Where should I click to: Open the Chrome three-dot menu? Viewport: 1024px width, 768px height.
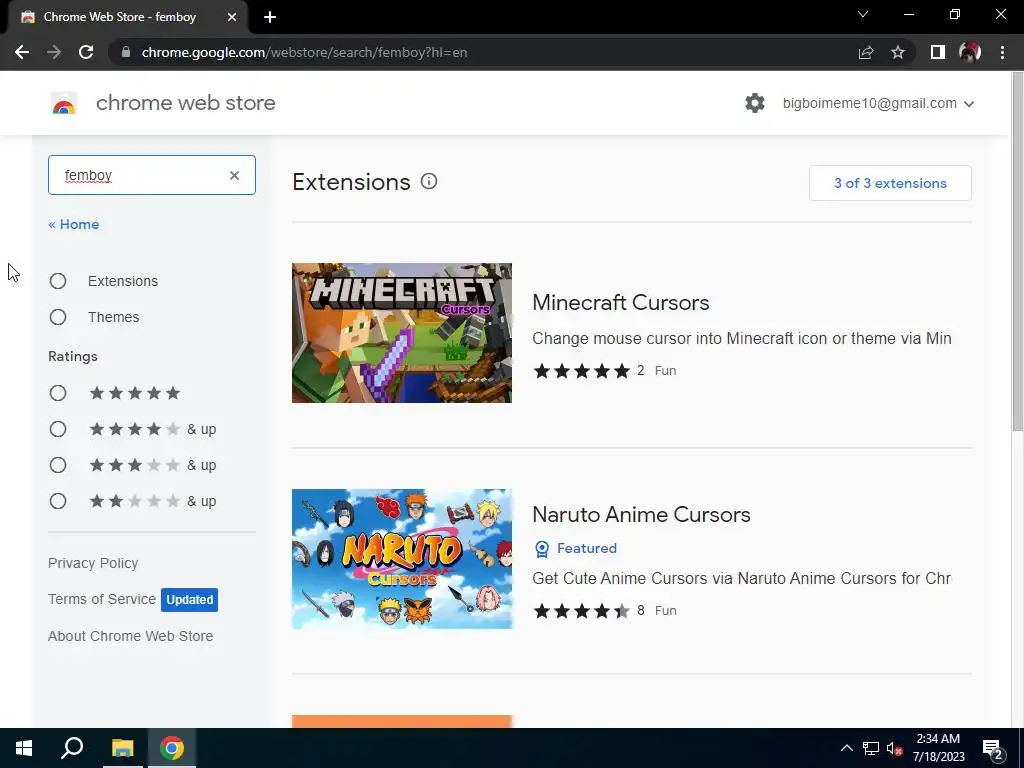(x=1002, y=52)
